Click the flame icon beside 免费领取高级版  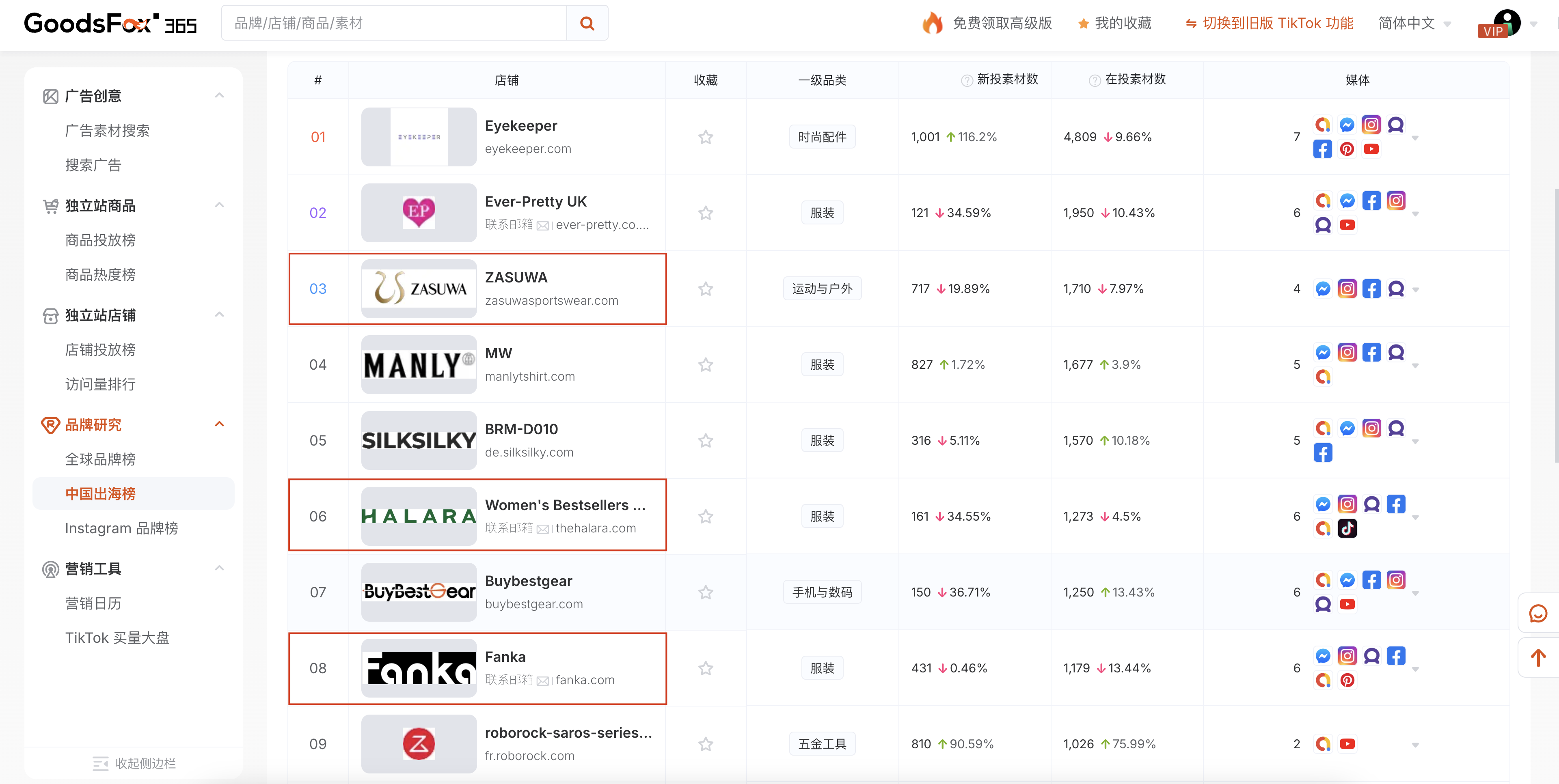pos(932,23)
